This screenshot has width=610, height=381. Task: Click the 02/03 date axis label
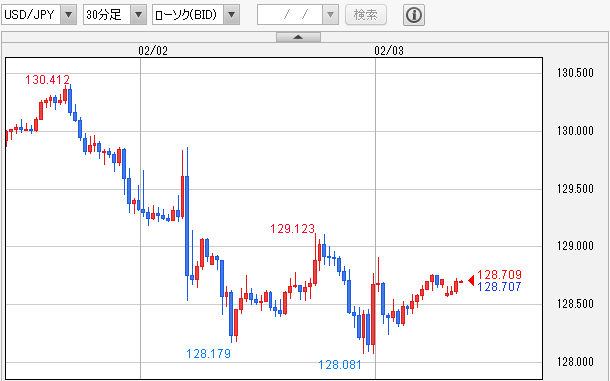point(389,51)
